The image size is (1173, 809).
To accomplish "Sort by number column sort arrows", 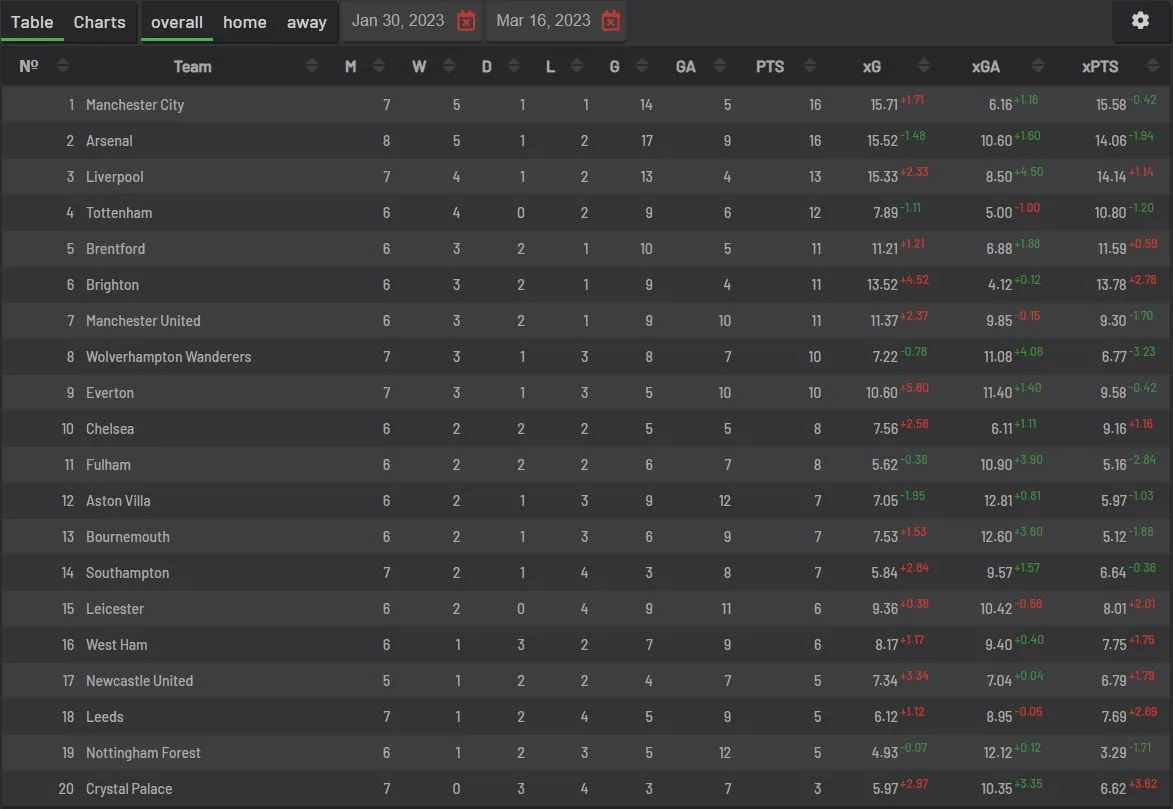I will 63,67.
